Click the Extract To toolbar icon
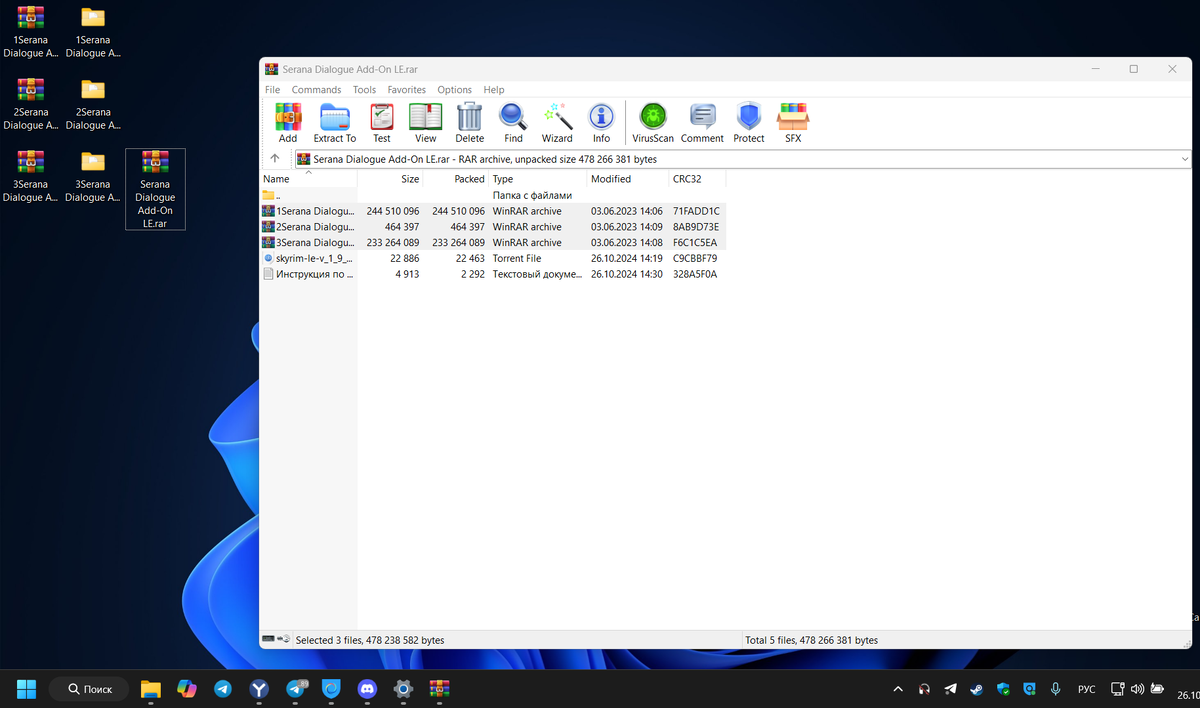The width and height of the screenshot is (1200, 708). pyautogui.click(x=335, y=122)
